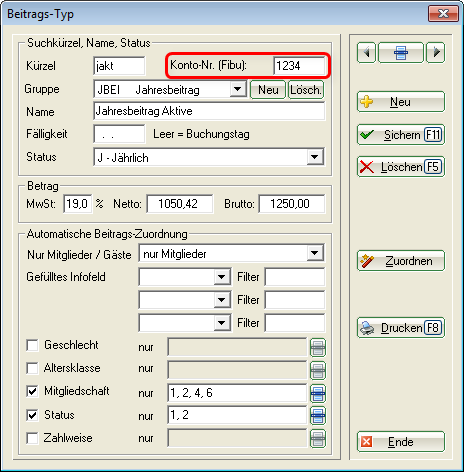Viewport: 464px width, 472px height.
Task: Open selection list for Status row
Action: (x=318, y=415)
